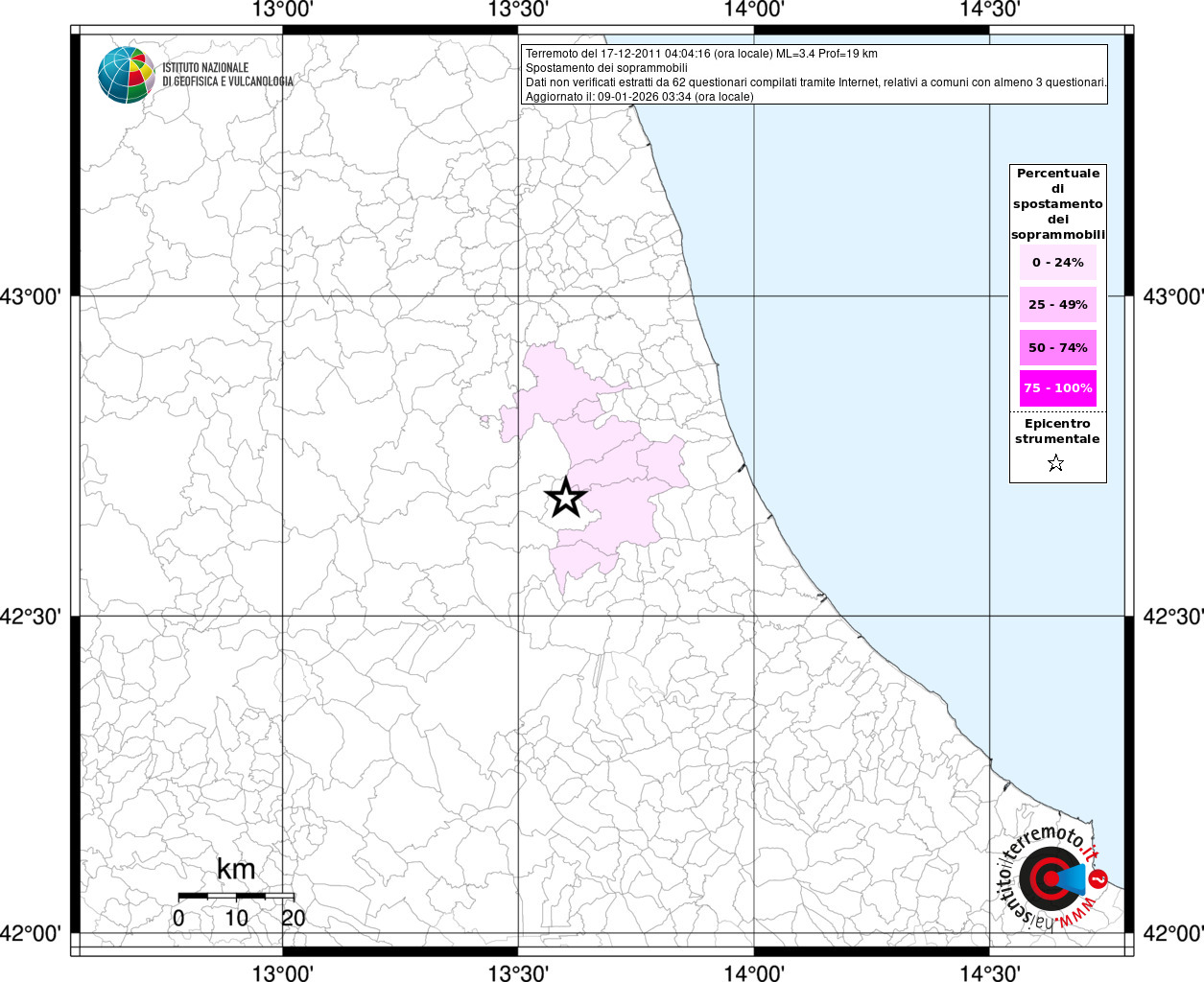Screen dimensions: 1204x982
Task: Click the right axis label 43°00'
Action: [x=1173, y=296]
